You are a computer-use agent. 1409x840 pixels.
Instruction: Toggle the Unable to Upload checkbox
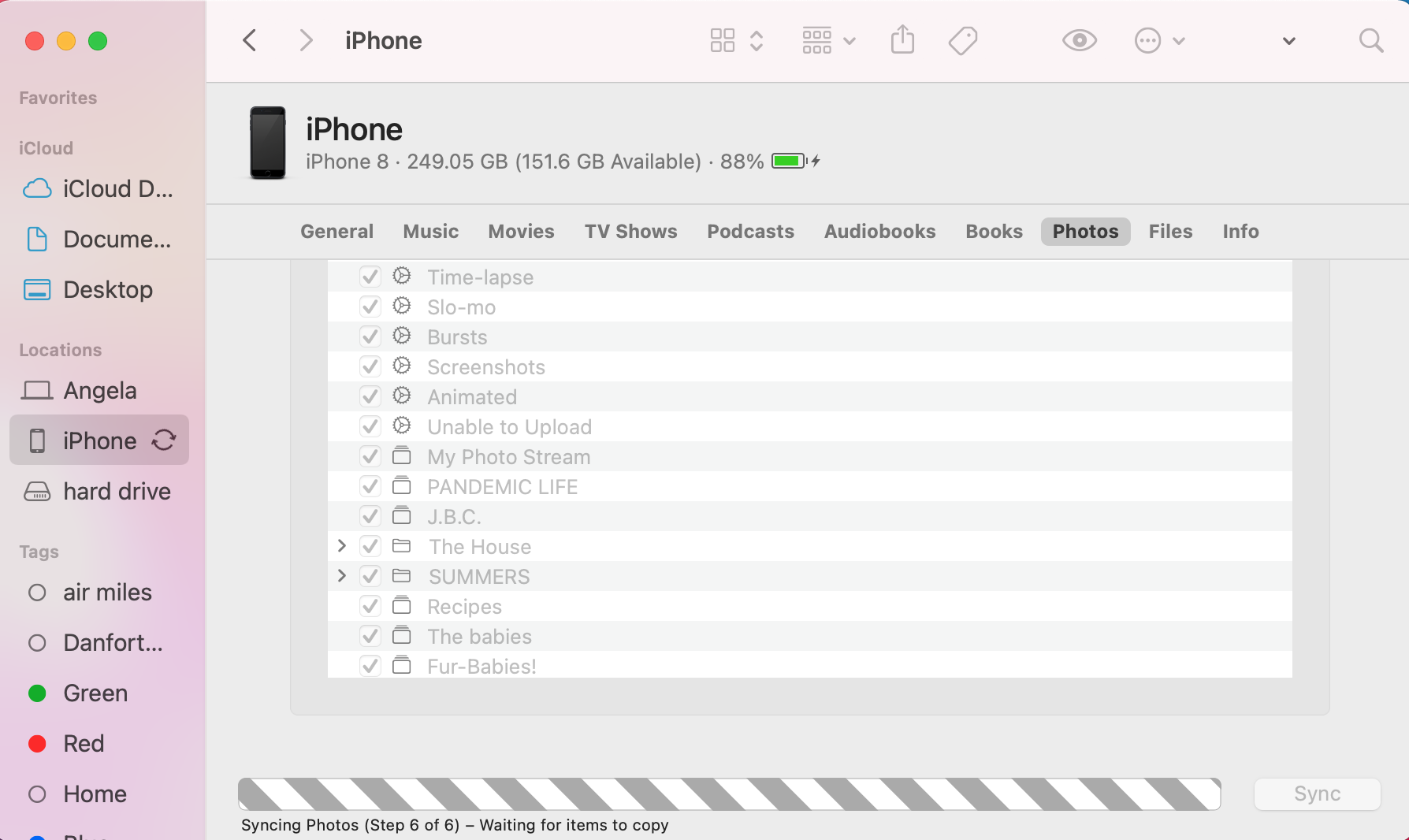pyautogui.click(x=370, y=426)
